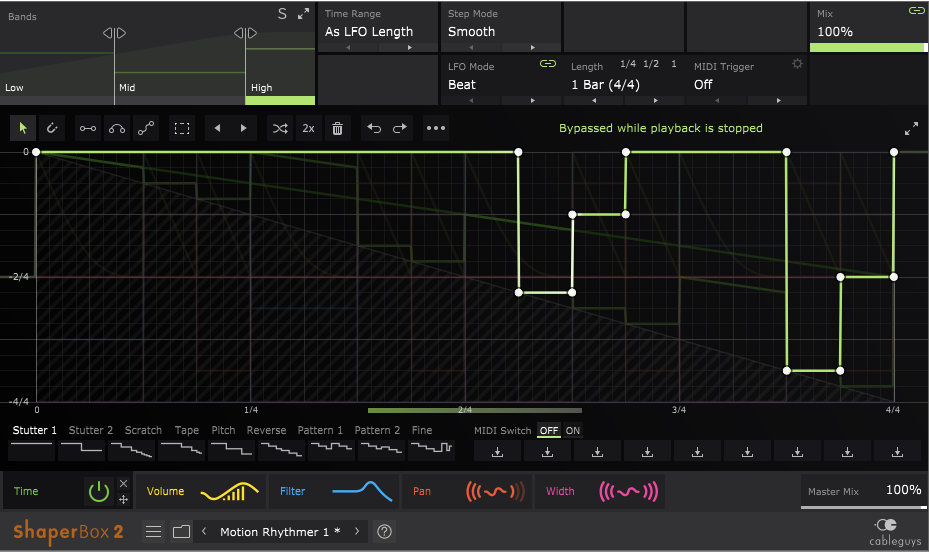The height and width of the screenshot is (552, 929).
Task: Toggle the Mix link icon
Action: pos(916,10)
